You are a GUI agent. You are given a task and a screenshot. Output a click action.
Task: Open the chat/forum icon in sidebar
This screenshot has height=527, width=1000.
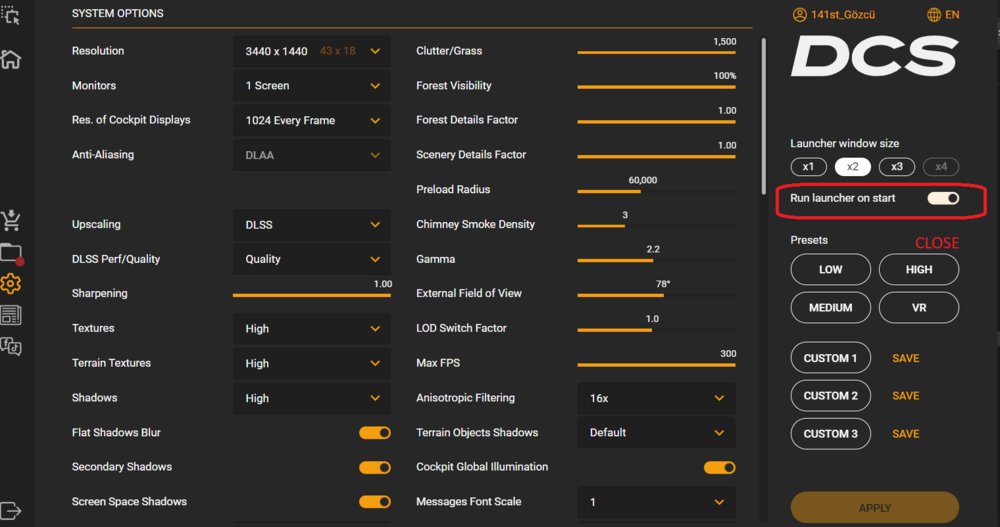point(11,347)
